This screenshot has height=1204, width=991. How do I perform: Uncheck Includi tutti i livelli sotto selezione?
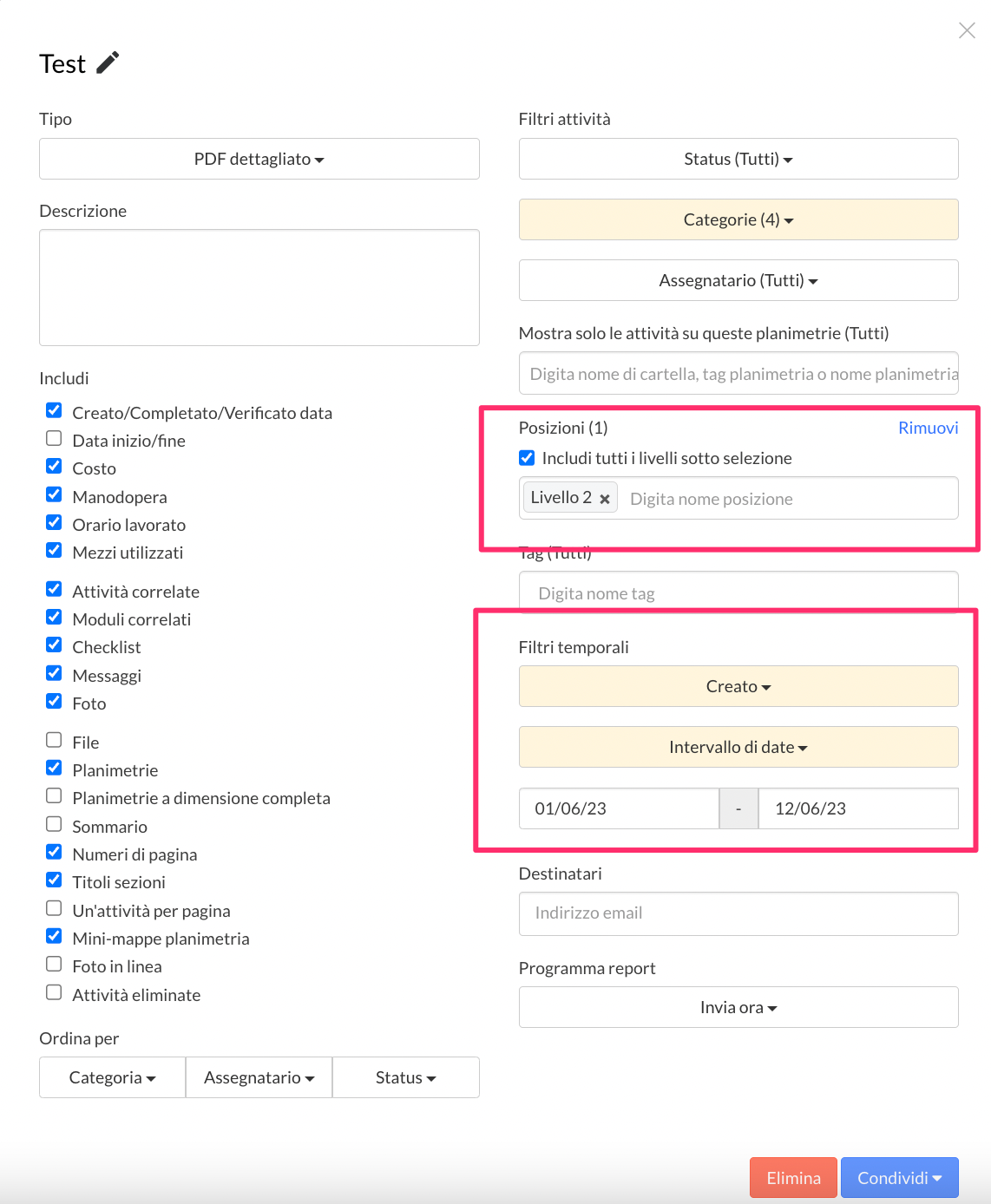pyautogui.click(x=527, y=458)
